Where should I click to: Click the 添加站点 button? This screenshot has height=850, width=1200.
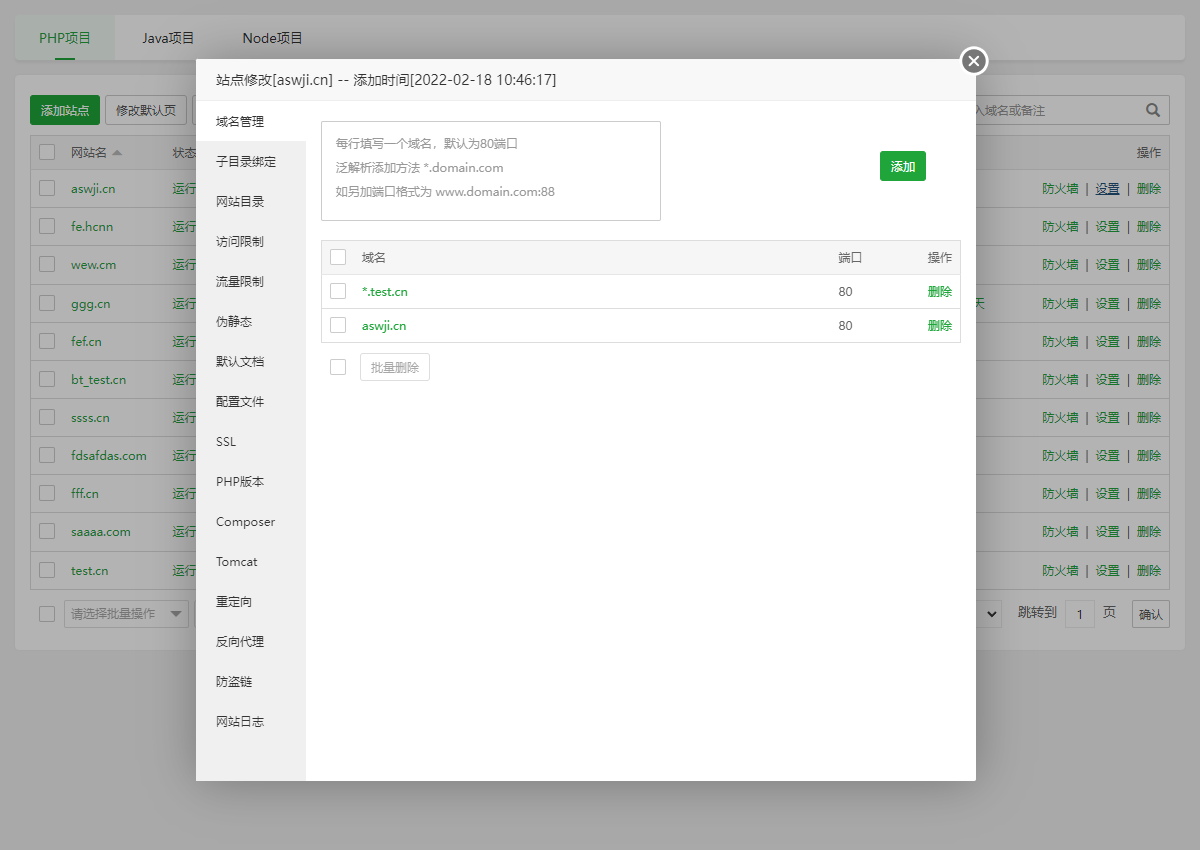(64, 110)
